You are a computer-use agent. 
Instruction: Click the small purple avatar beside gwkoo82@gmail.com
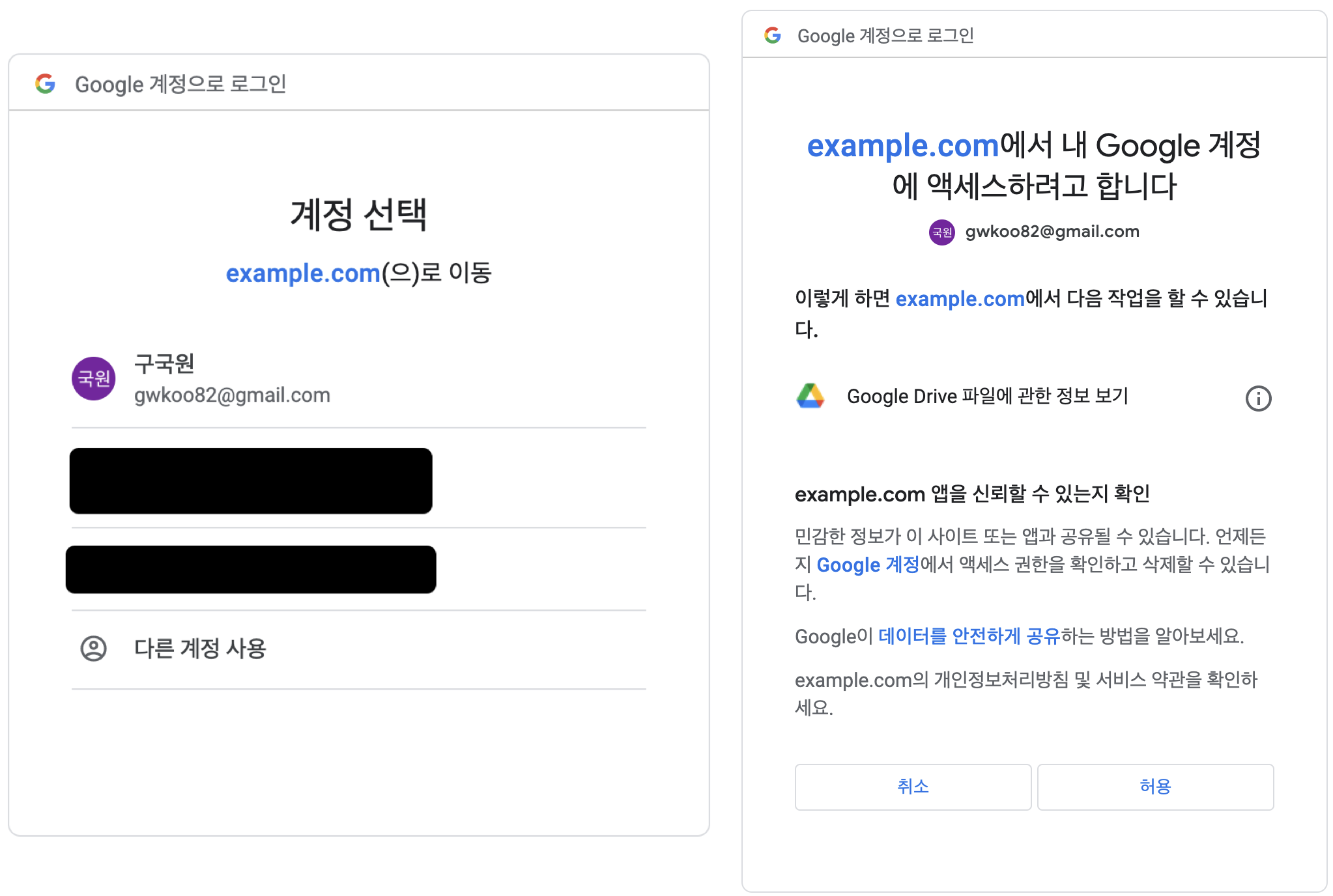[x=941, y=232]
